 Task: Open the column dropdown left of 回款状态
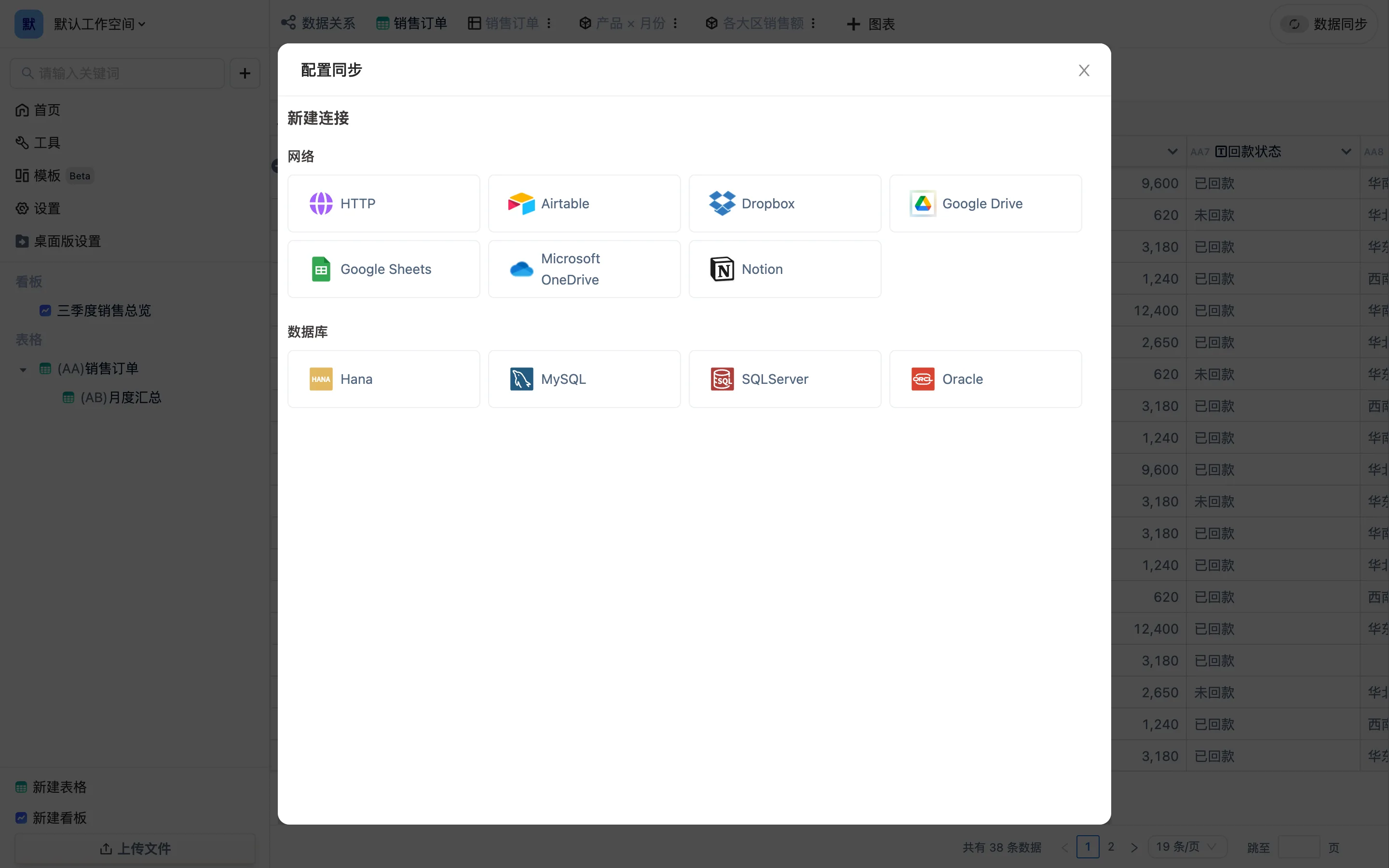(1172, 151)
